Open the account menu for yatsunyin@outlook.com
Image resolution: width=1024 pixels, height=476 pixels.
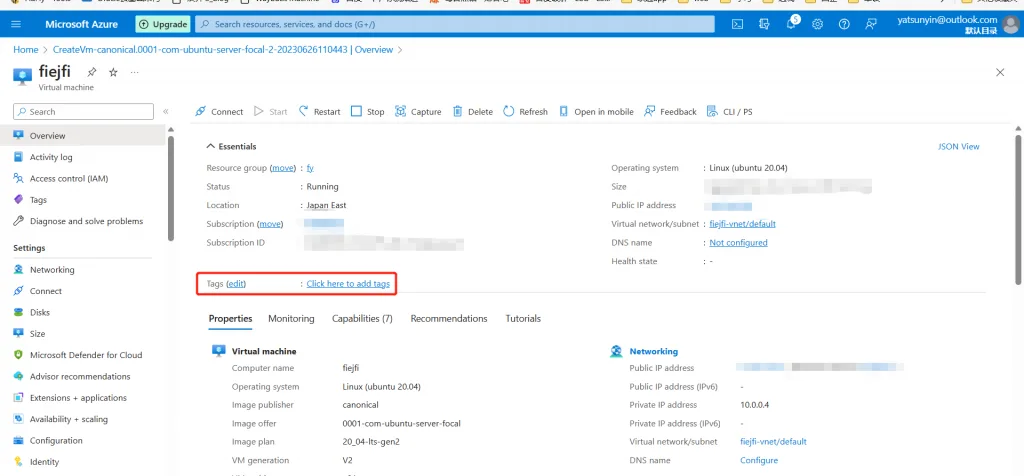(956, 25)
